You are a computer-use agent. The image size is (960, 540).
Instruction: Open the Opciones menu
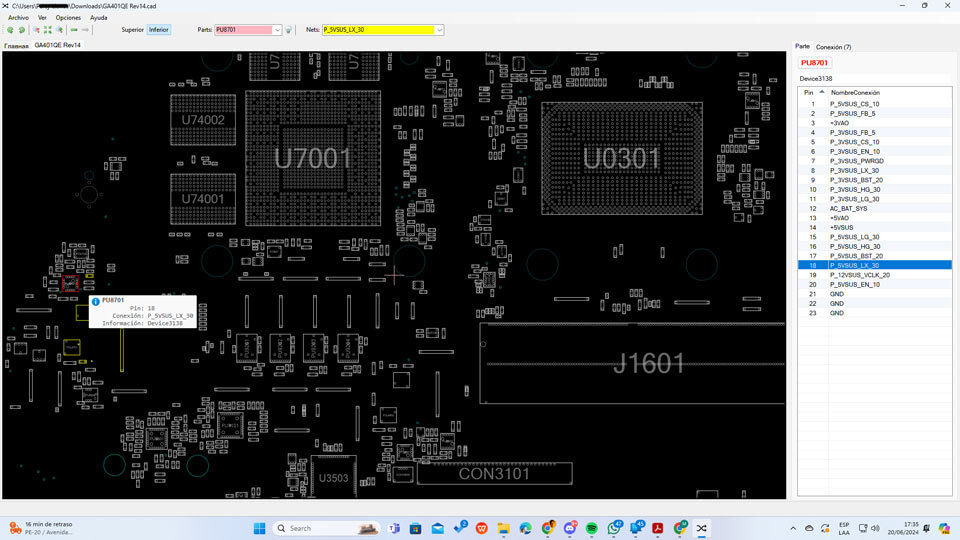pos(68,18)
